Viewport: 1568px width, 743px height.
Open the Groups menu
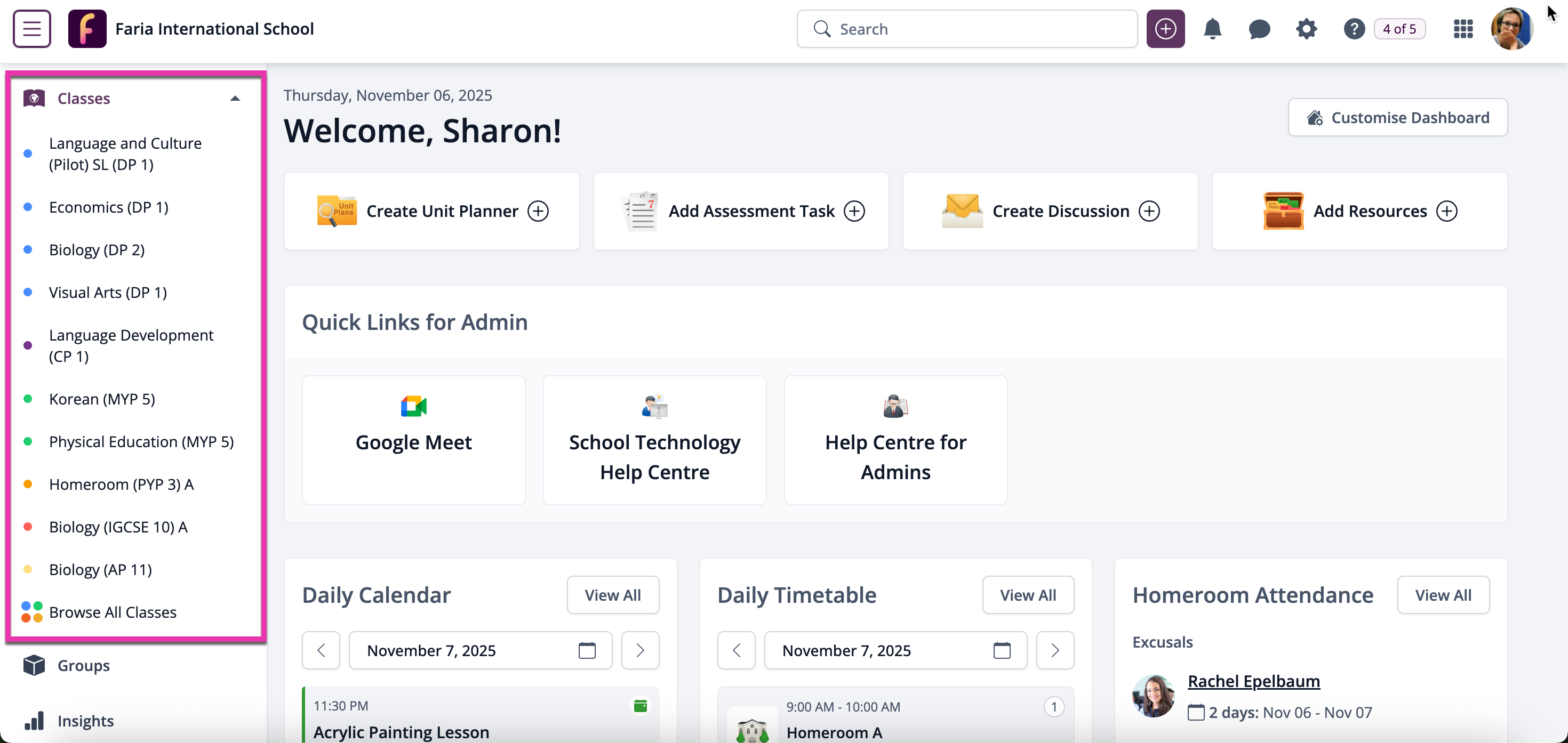pyautogui.click(x=84, y=665)
